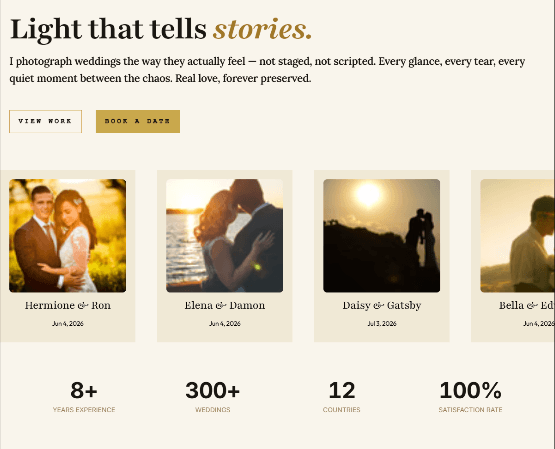Click the BOOK A DATE button
Image resolution: width=555 pixels, height=449 pixels.
click(138, 121)
